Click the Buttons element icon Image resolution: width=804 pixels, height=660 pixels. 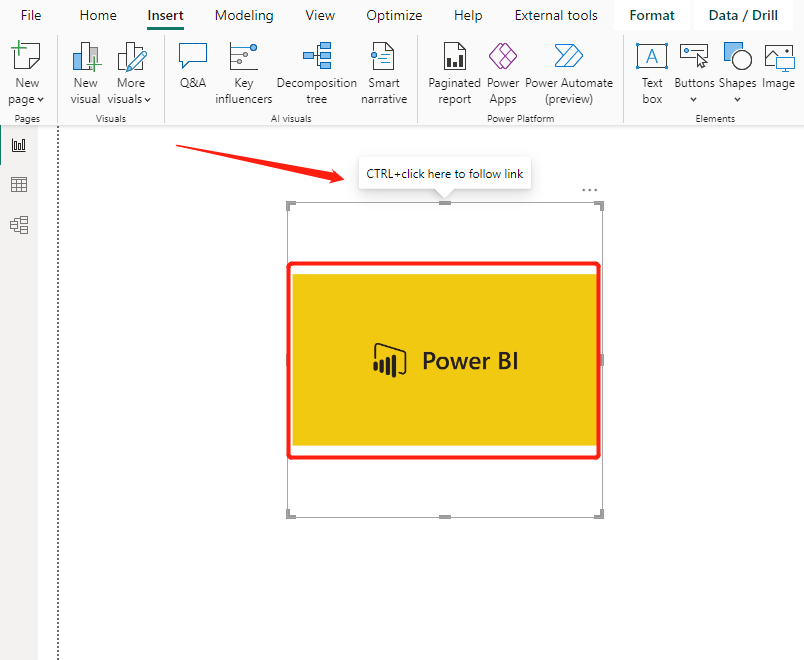point(694,55)
